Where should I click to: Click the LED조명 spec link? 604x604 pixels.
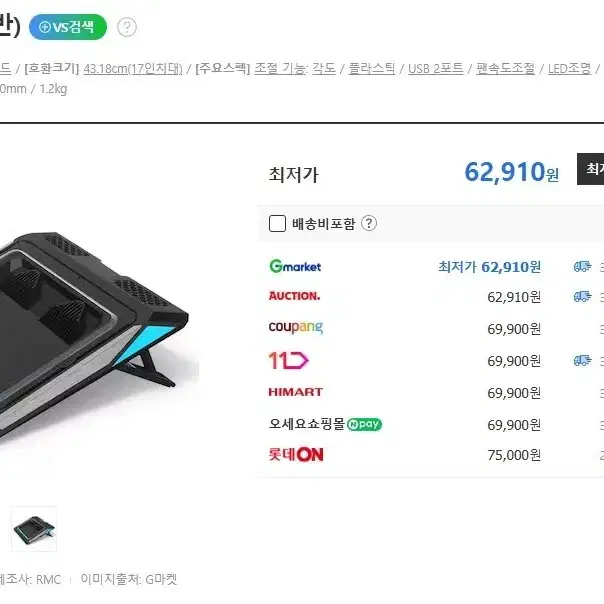[x=569, y=69]
